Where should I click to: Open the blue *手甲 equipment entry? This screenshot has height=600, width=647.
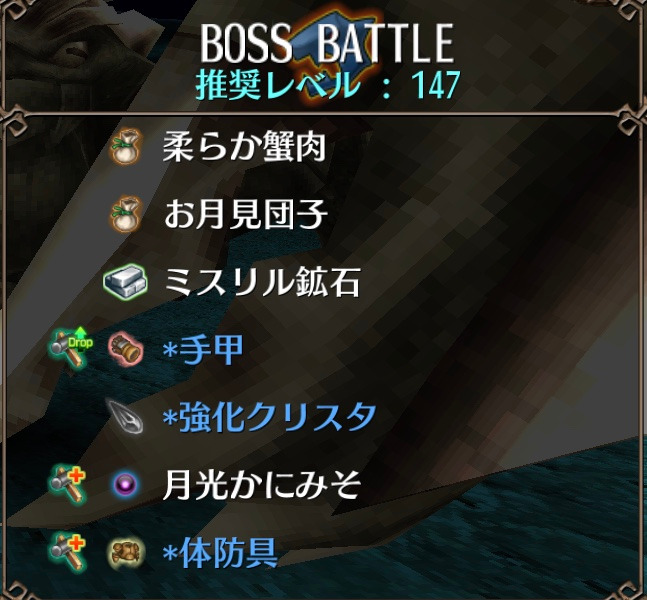coord(203,349)
